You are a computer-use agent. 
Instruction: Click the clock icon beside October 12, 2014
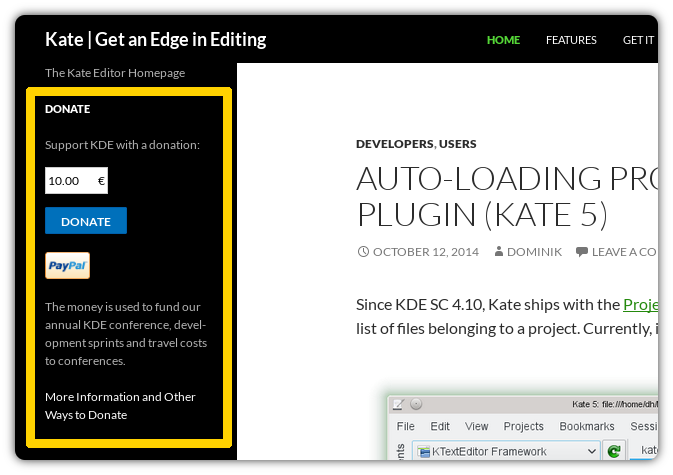tap(363, 251)
